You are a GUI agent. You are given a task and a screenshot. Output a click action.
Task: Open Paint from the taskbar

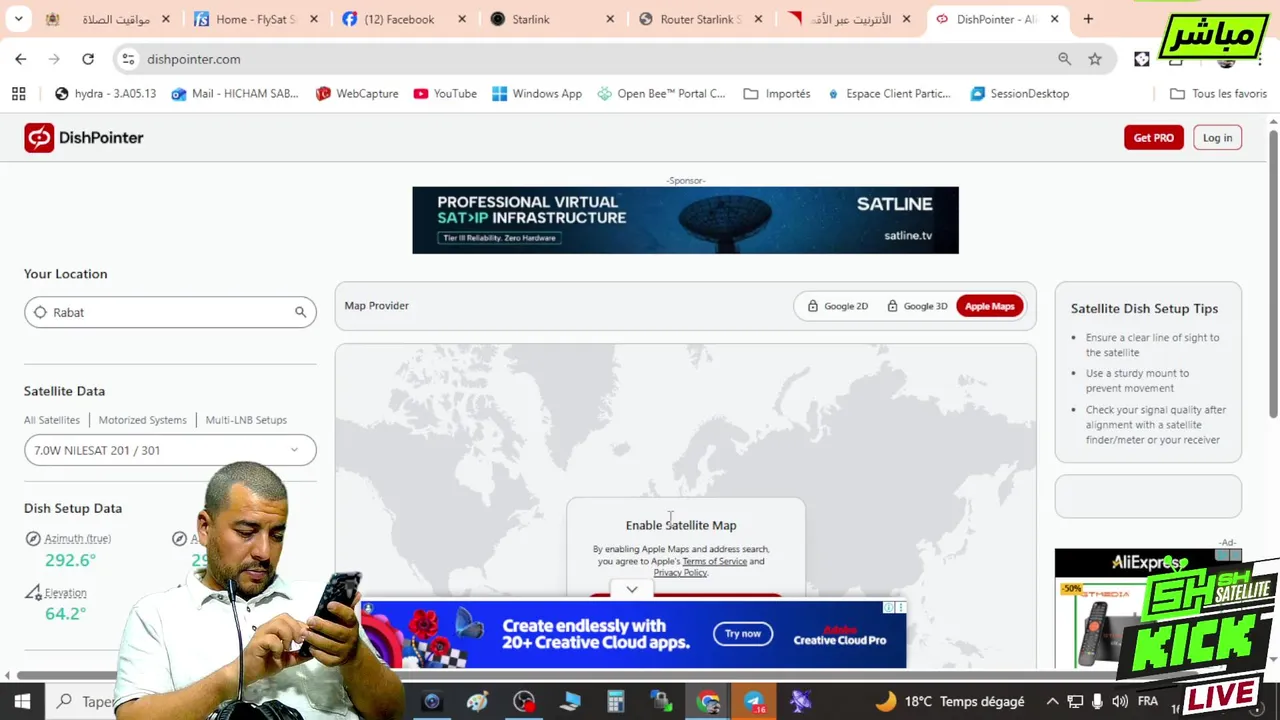(x=478, y=701)
